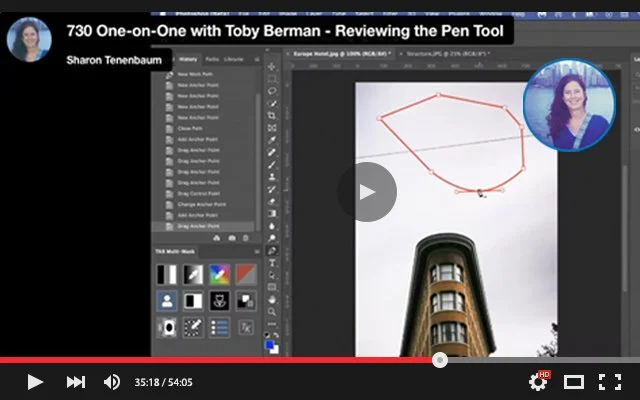Open the TK Multi-Mask panel menu

tap(257, 252)
